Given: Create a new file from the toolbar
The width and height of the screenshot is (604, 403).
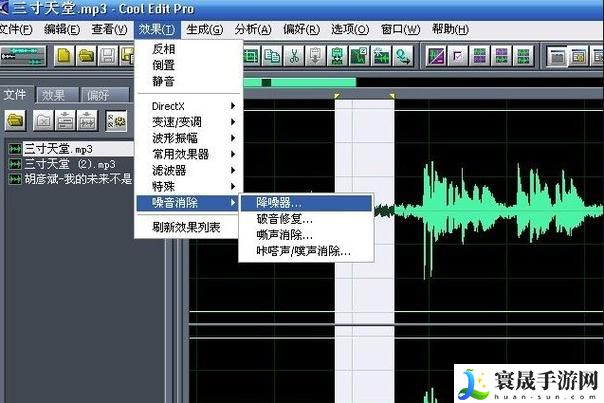Looking at the screenshot, I should (64, 56).
